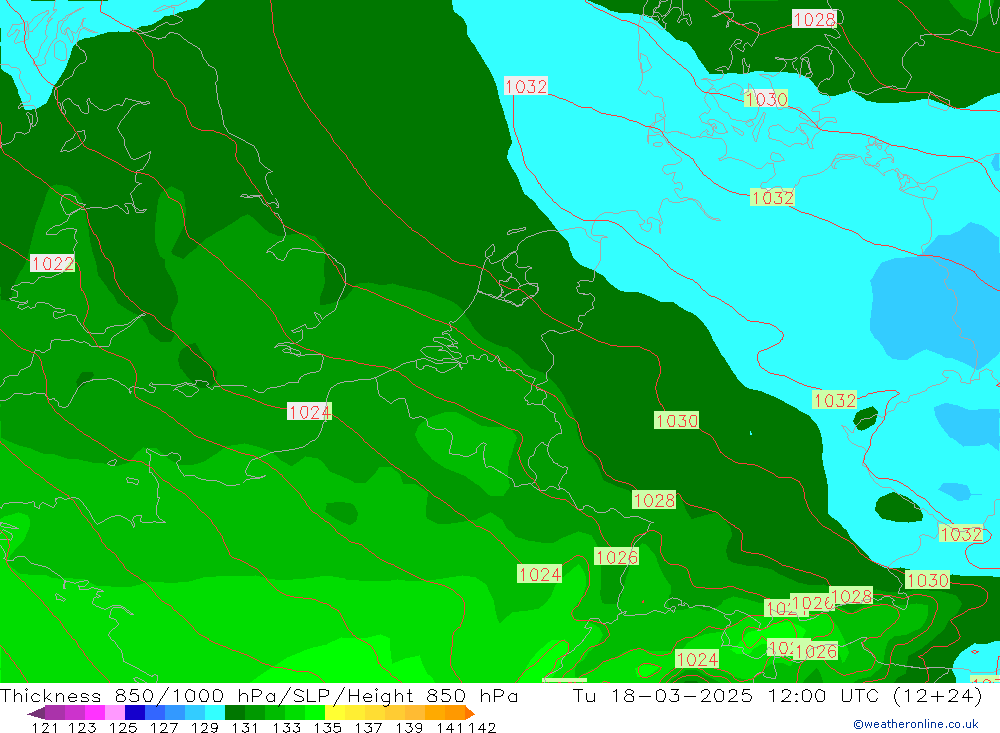Click legend value 131
The height and width of the screenshot is (733, 1000).
click(x=245, y=727)
